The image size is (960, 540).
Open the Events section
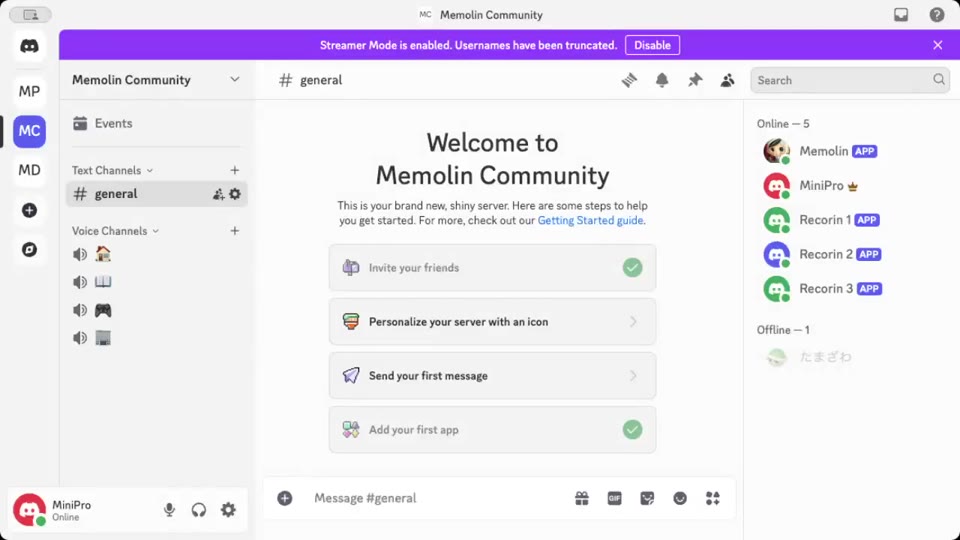click(x=113, y=124)
